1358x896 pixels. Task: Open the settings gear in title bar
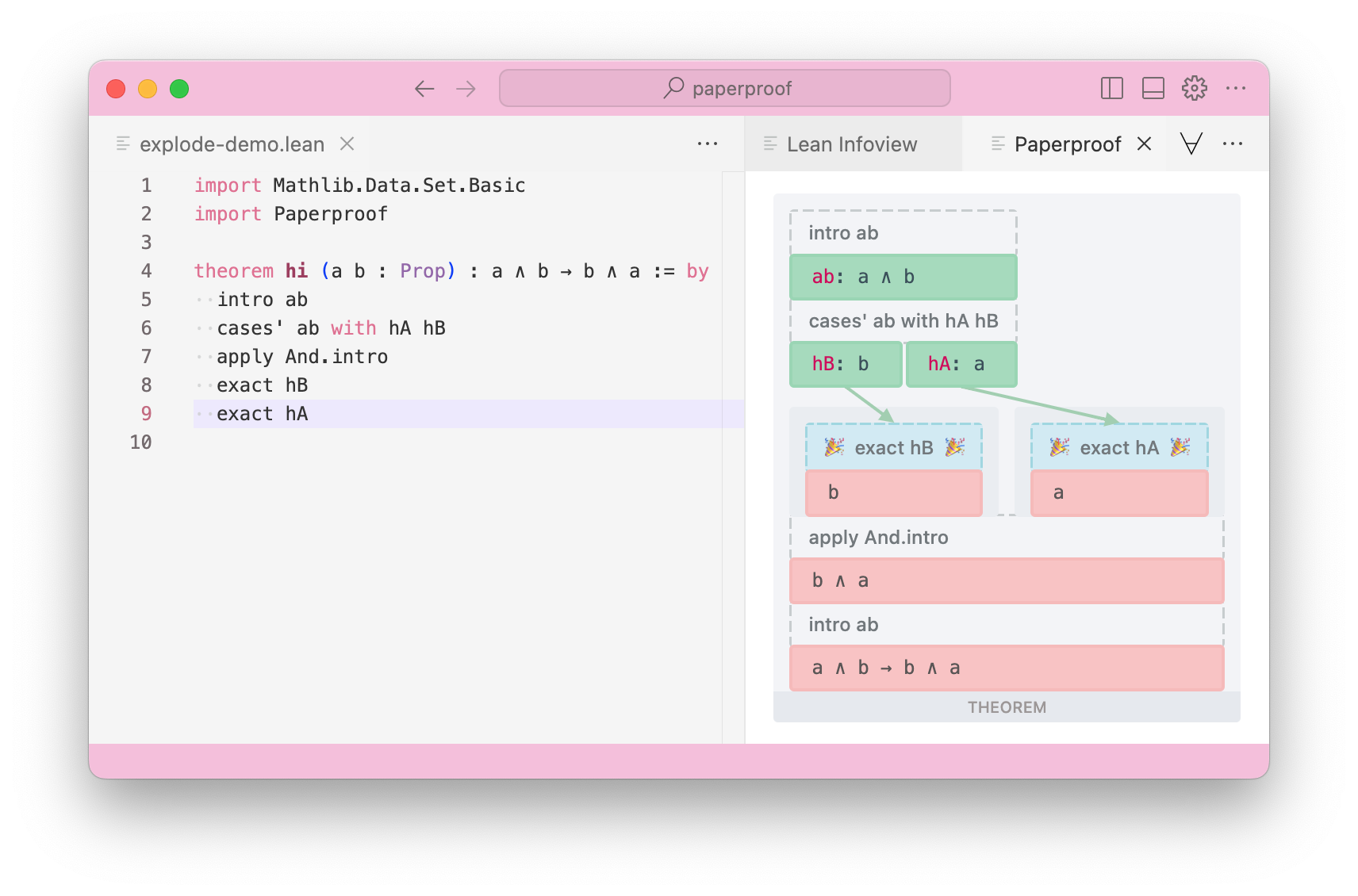click(x=1194, y=88)
